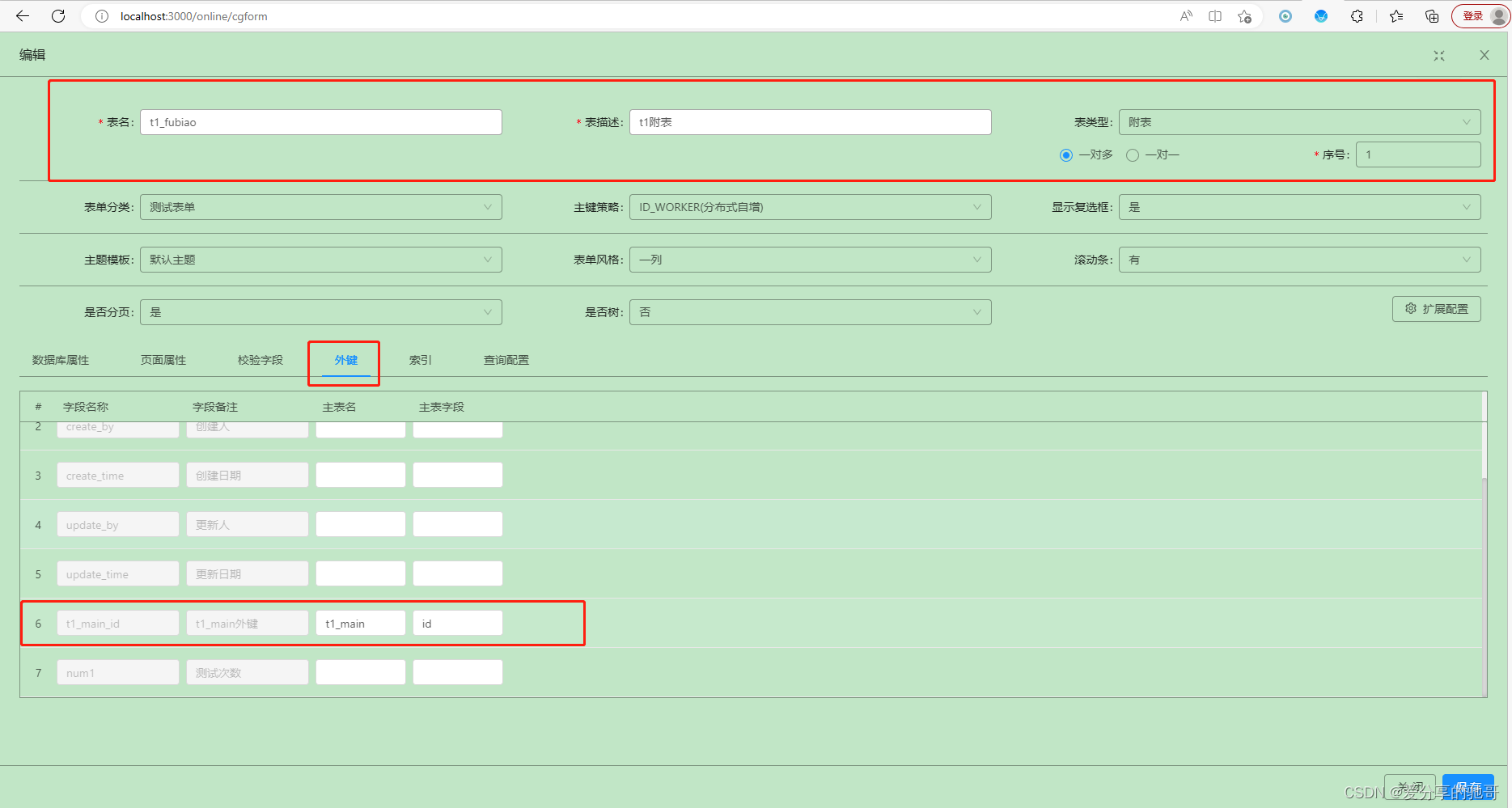Click 主表名 field in update_time row
Screen dimensions: 1512x808
(x=361, y=574)
